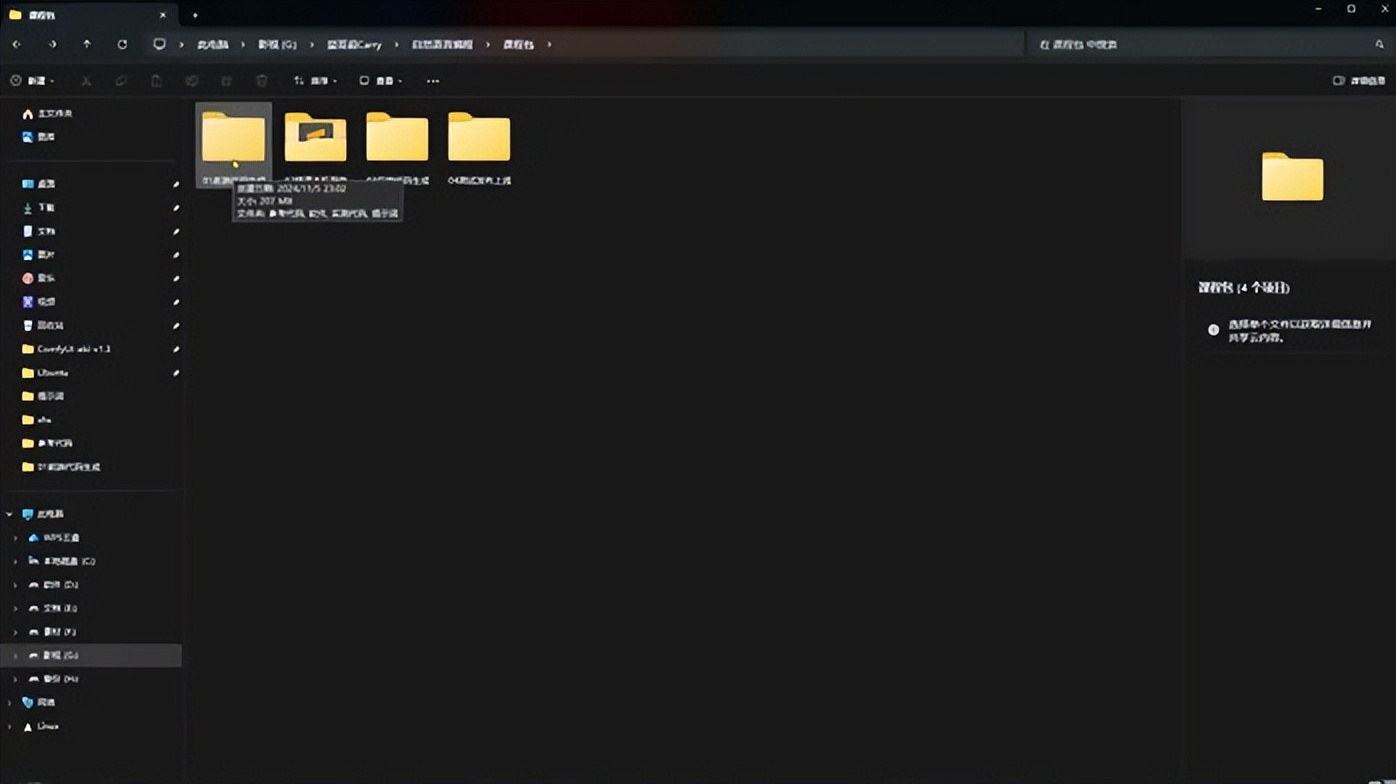Screen dimensions: 1396x784
Task: Go up one folder level
Action: [x=87, y=45]
